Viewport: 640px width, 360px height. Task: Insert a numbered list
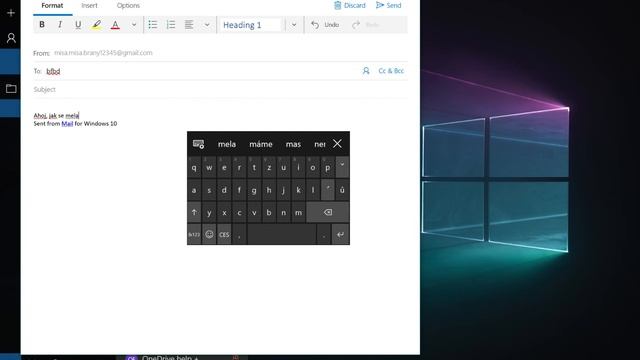171,24
